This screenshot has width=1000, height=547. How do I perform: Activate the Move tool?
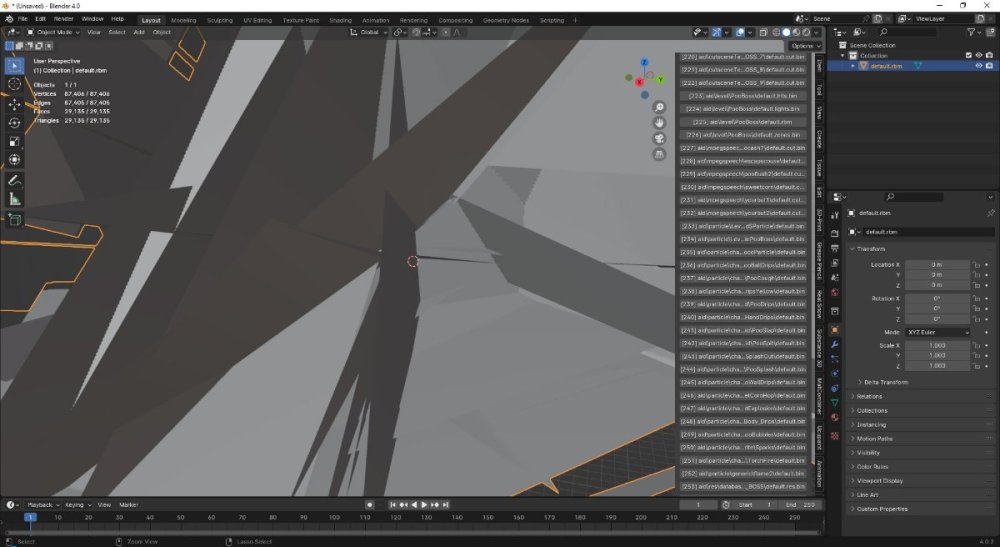[x=14, y=104]
